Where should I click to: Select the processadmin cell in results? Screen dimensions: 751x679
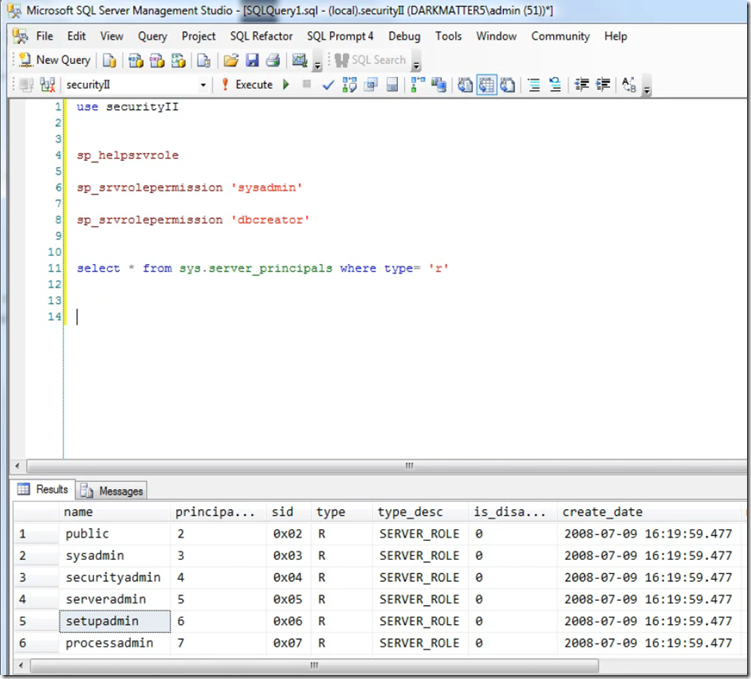click(x=114, y=643)
